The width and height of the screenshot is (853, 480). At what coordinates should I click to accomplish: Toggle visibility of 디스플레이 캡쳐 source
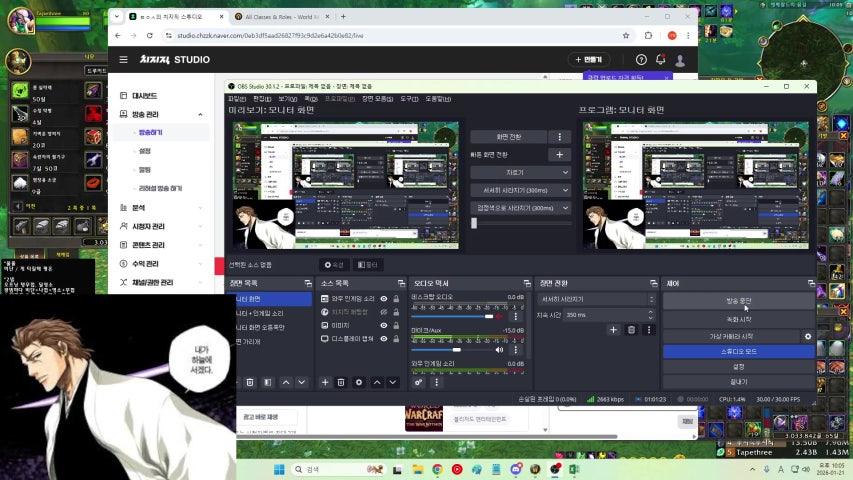click(383, 338)
